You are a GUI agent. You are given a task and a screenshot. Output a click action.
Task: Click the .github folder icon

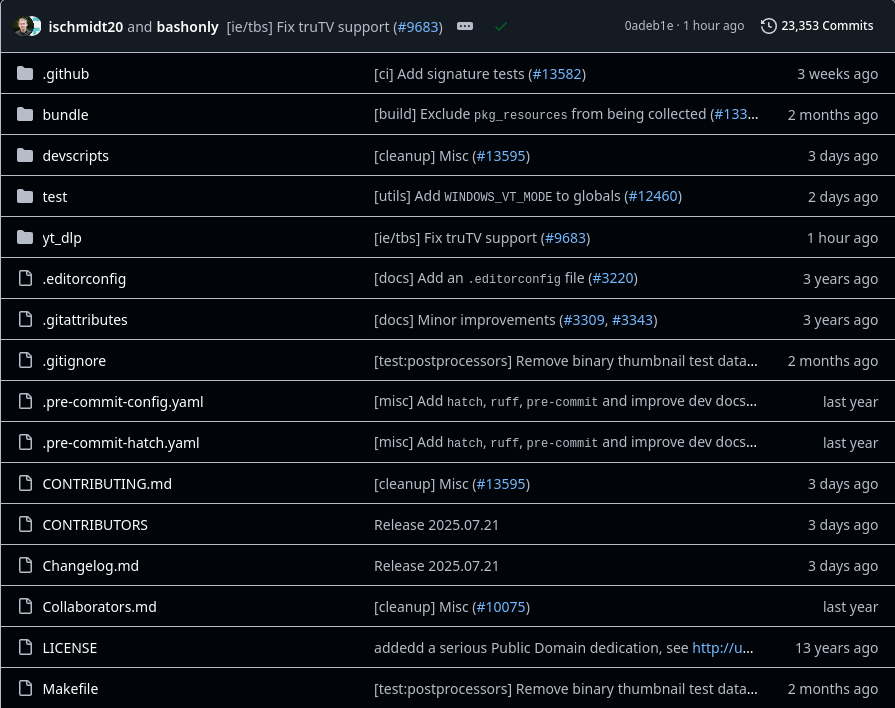[25, 74]
